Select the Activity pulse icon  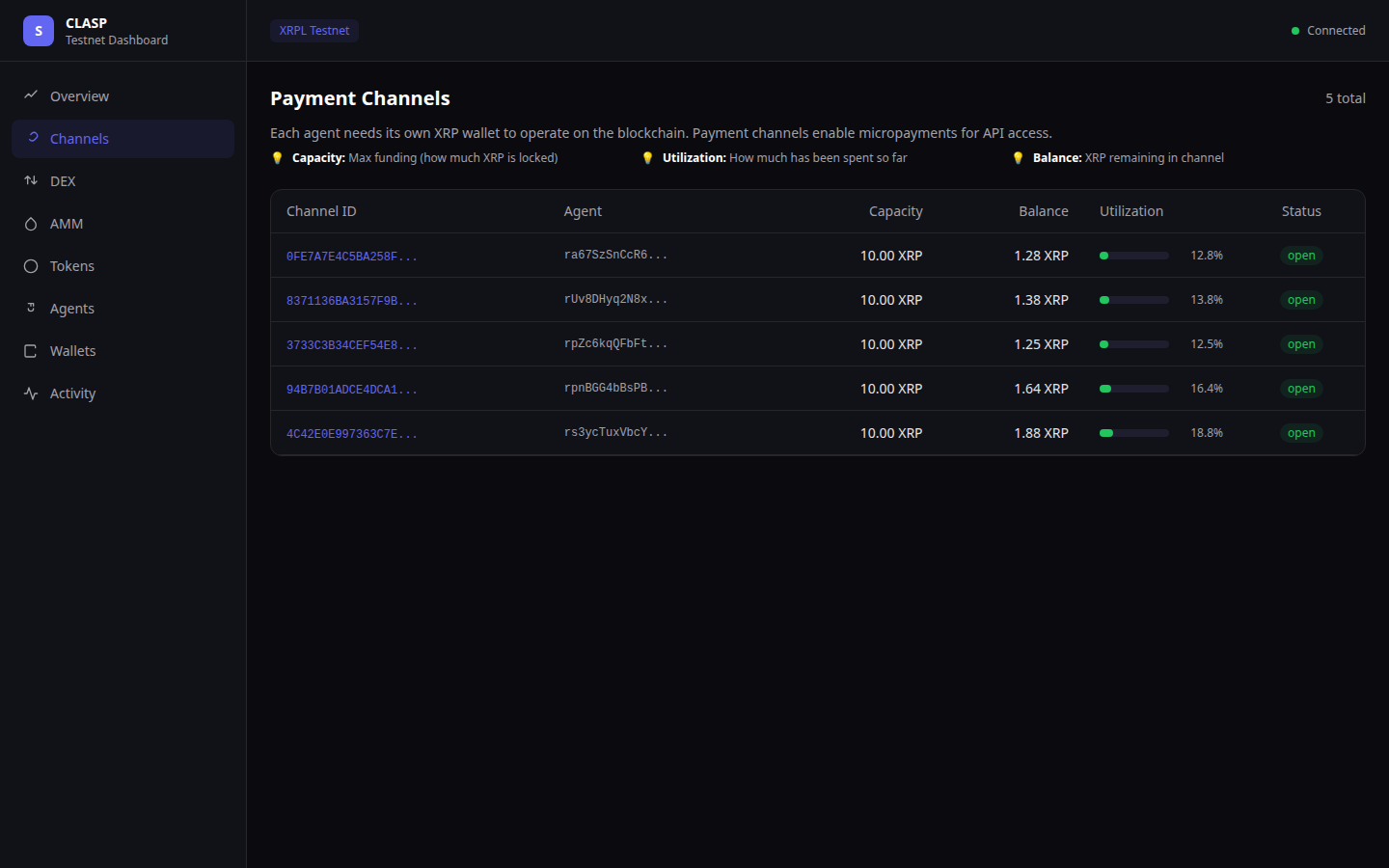click(31, 393)
